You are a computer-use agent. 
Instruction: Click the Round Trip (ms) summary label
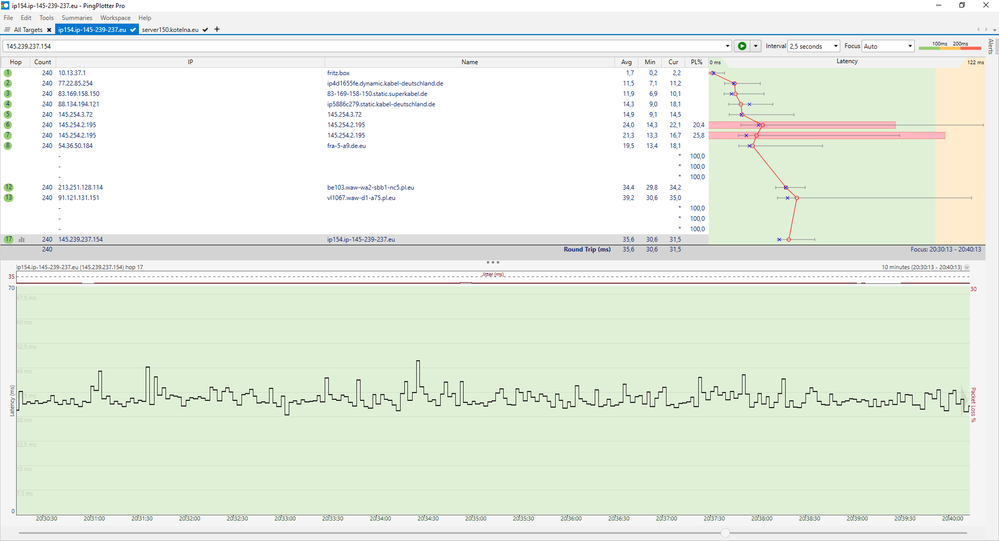click(587, 249)
